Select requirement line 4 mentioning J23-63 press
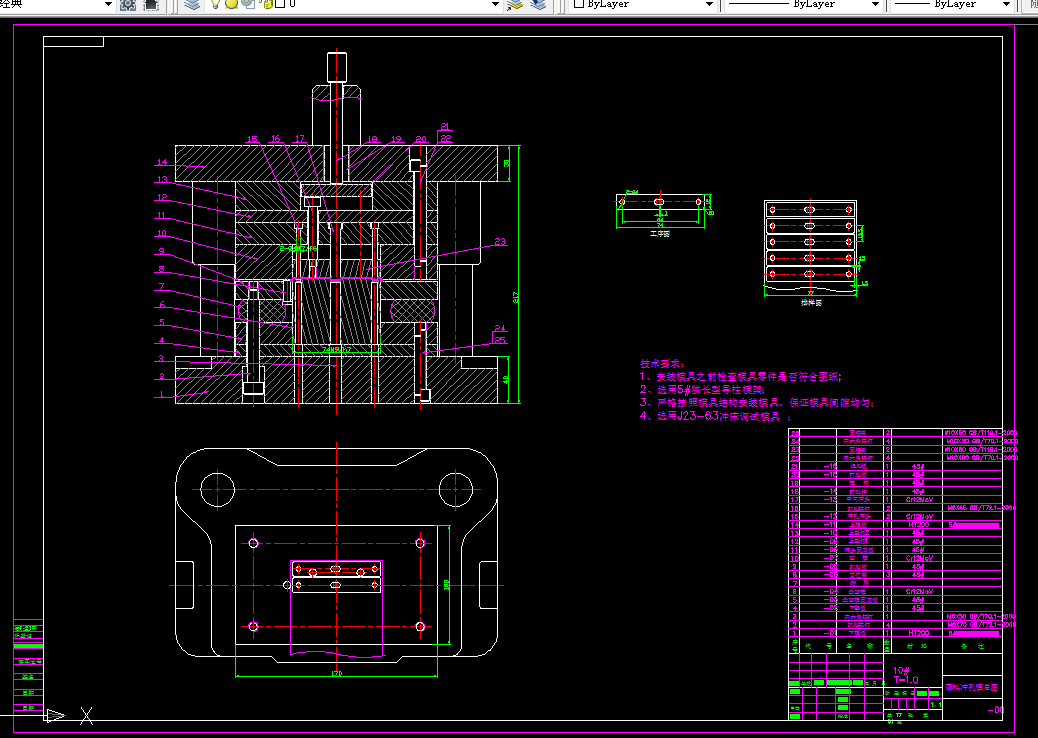 (716, 416)
